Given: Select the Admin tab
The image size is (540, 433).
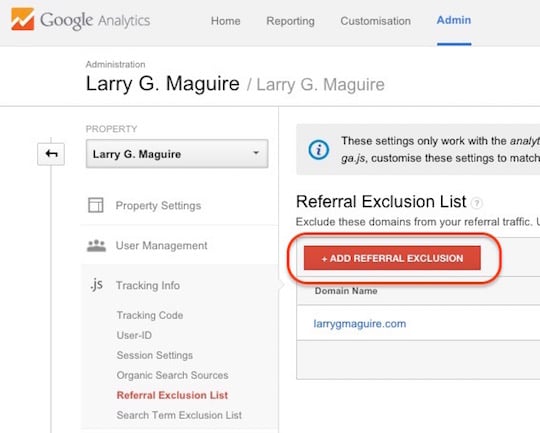Looking at the screenshot, I should (x=454, y=20).
